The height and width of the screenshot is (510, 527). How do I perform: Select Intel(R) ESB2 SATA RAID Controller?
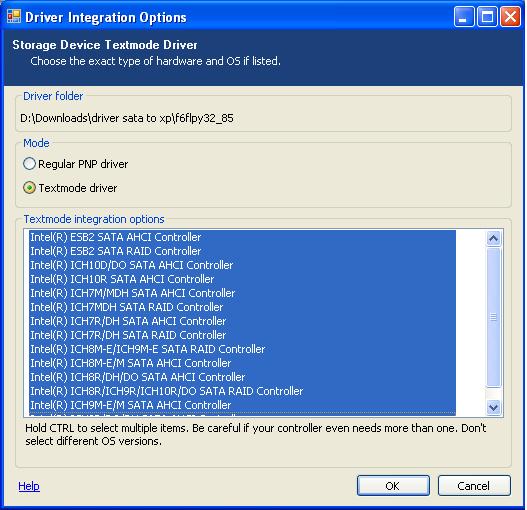pyautogui.click(x=242, y=251)
